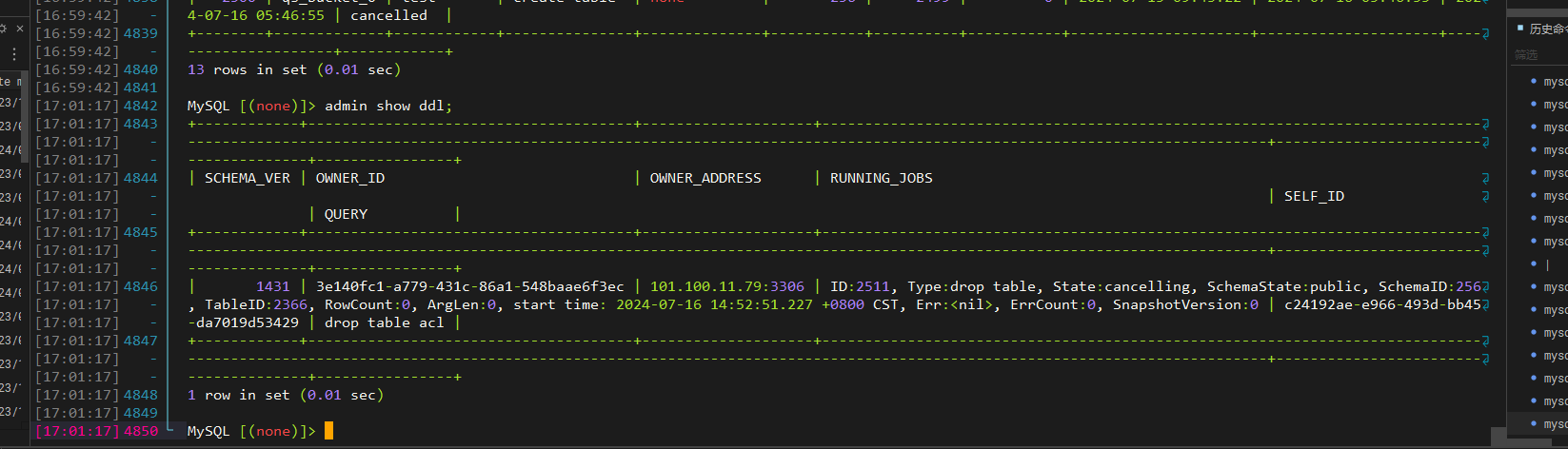Select the first history command entry
The image size is (1568, 449).
[1554, 82]
